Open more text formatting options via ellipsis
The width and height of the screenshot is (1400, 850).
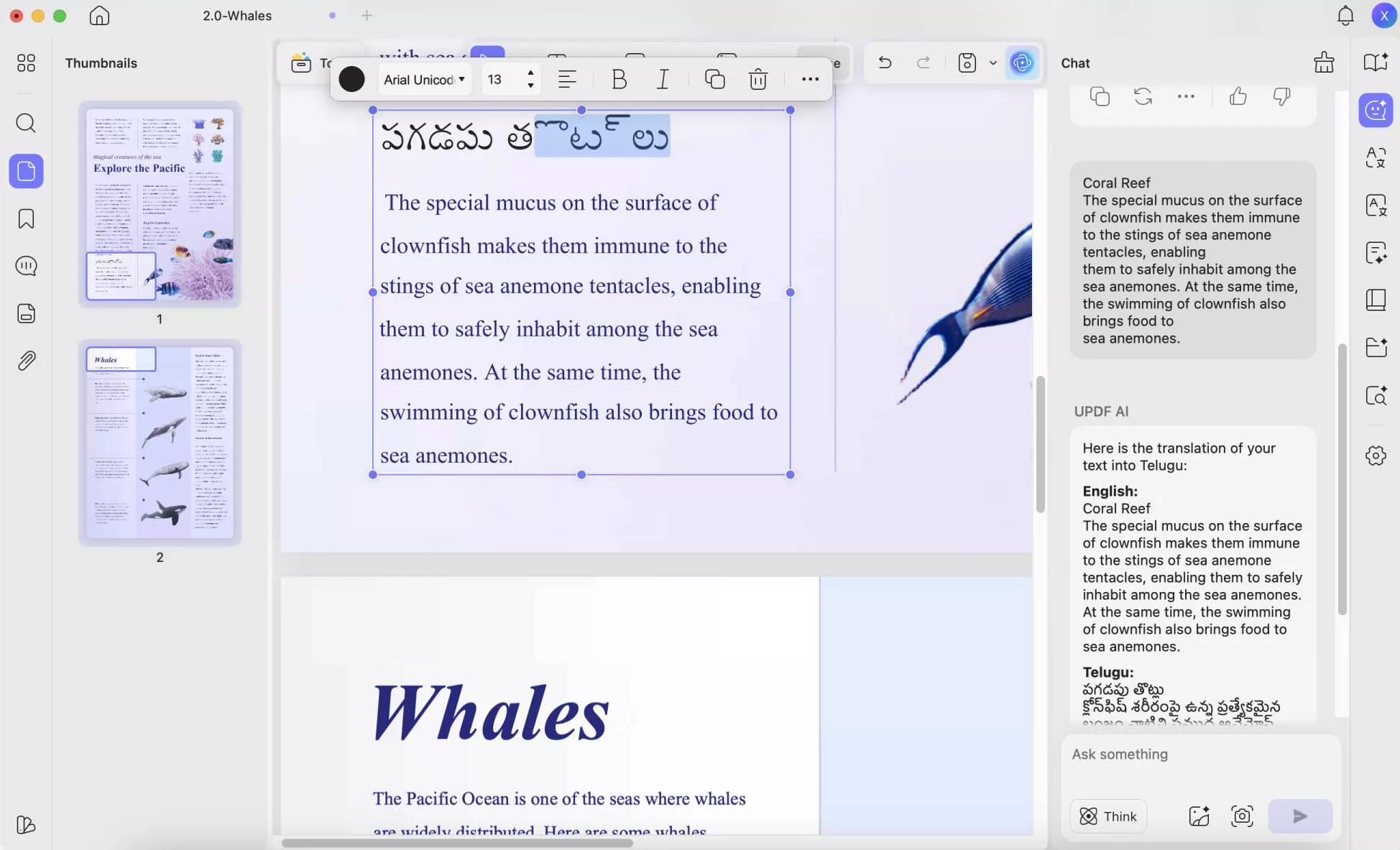[809, 79]
